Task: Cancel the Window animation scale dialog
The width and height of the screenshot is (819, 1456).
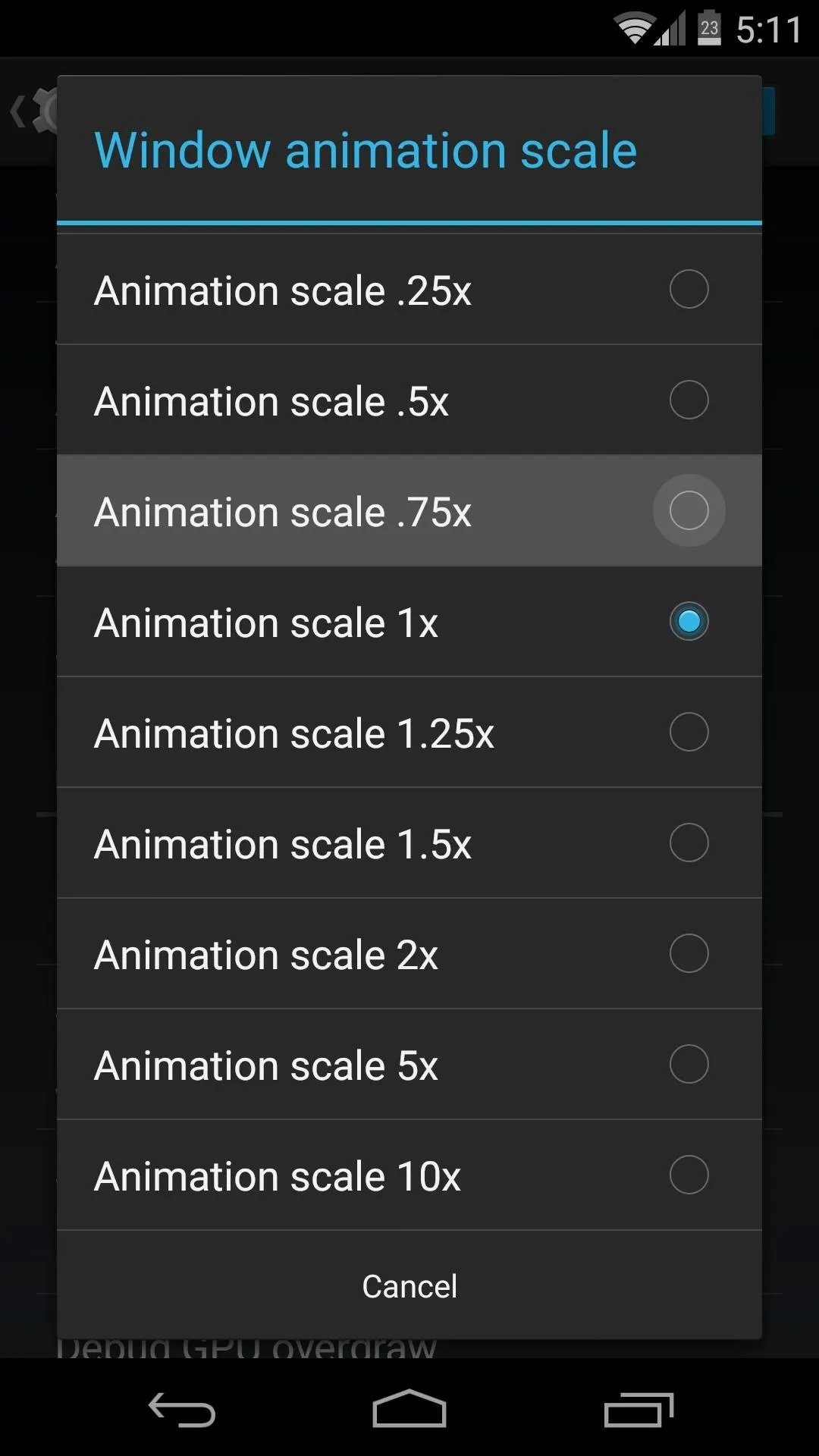Action: (409, 1285)
